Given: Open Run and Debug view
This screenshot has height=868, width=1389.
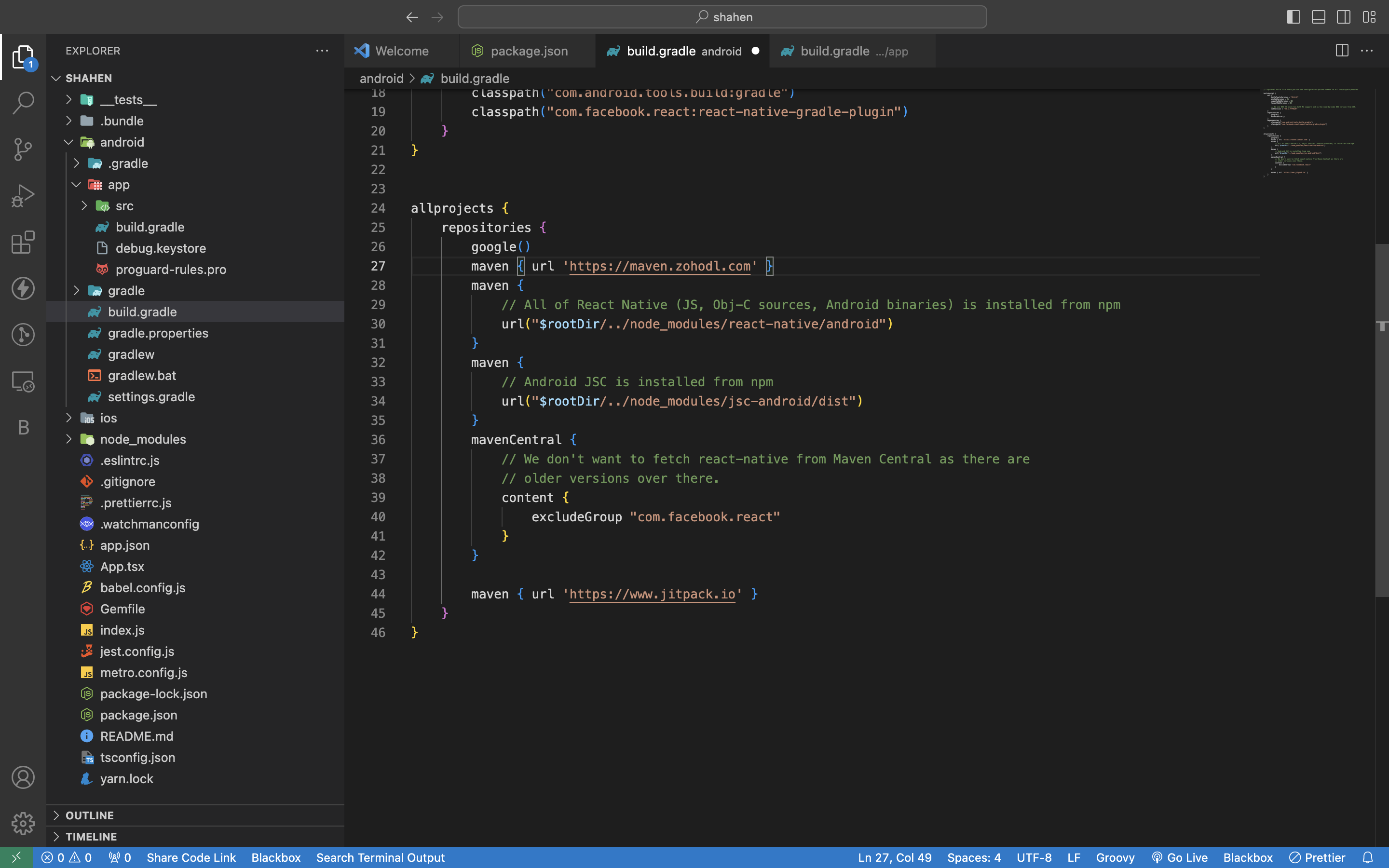Looking at the screenshot, I should click(23, 196).
